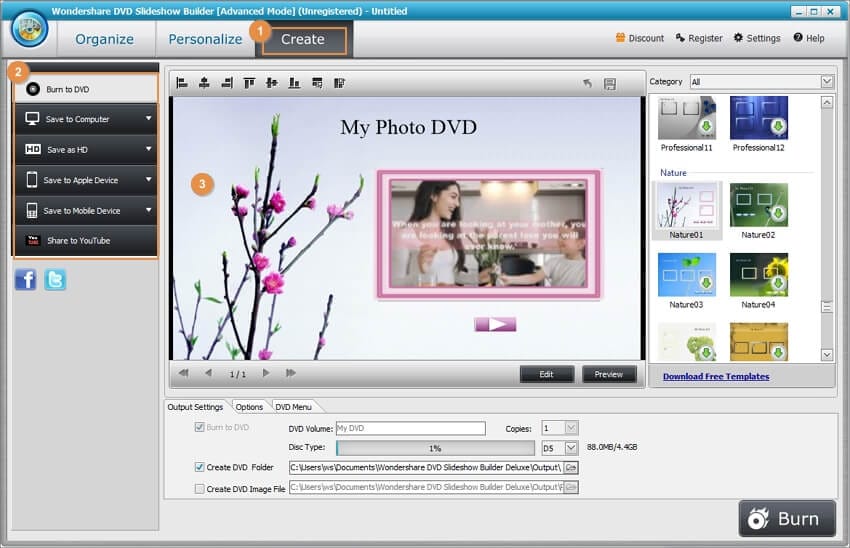The height and width of the screenshot is (548, 850).
Task: Open the Help menu
Action: pos(809,38)
